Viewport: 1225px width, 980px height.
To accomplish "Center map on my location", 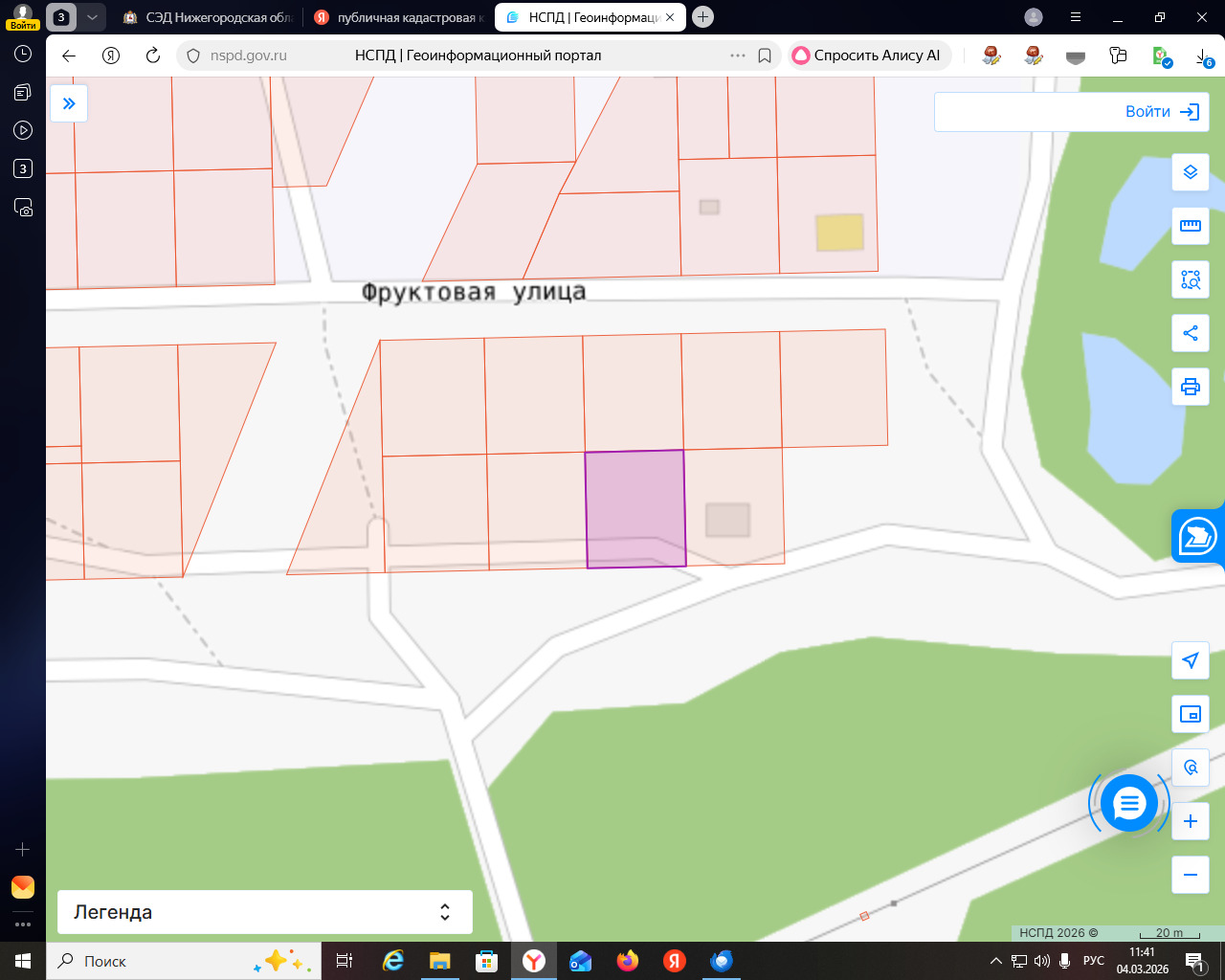I will pyautogui.click(x=1191, y=660).
